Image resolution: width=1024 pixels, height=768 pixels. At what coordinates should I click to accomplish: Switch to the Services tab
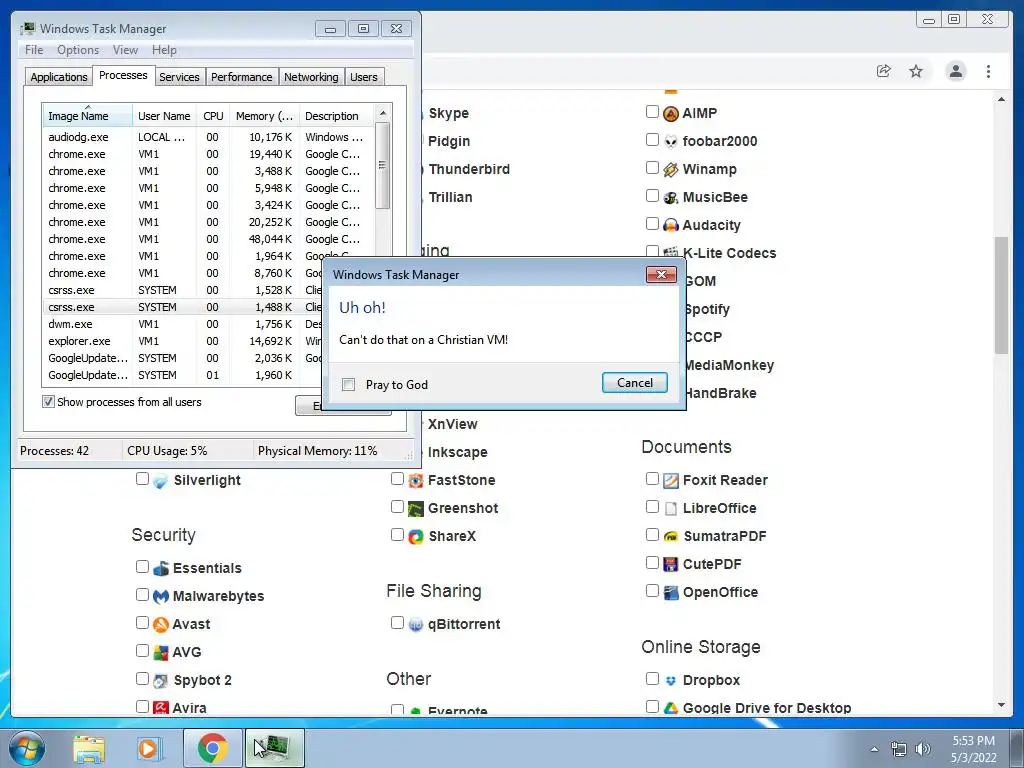click(179, 77)
